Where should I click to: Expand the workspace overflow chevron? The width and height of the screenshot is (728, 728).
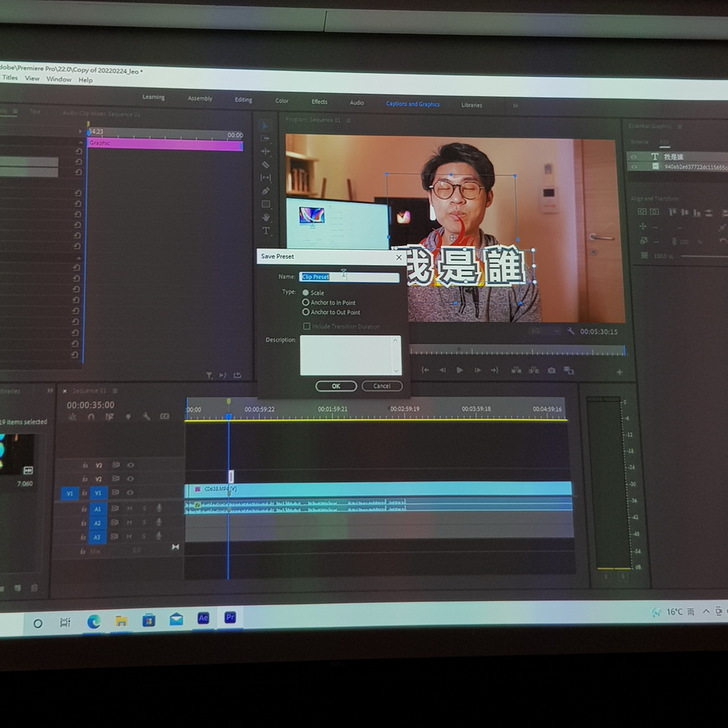[x=516, y=105]
